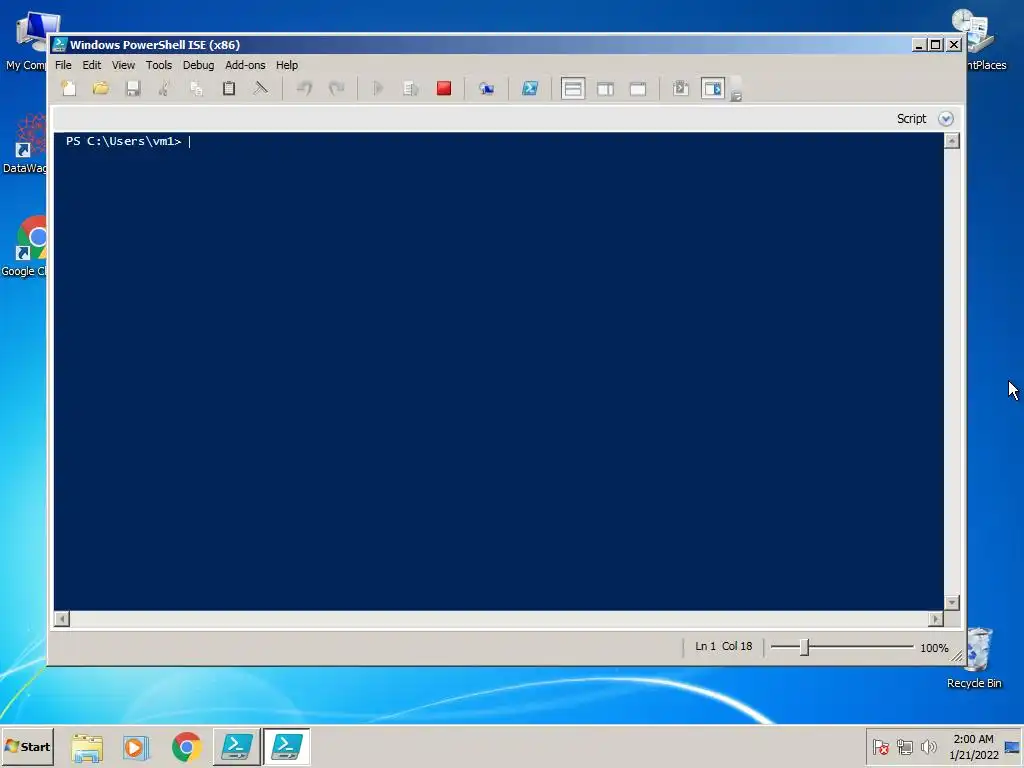Open the View menu

point(123,65)
